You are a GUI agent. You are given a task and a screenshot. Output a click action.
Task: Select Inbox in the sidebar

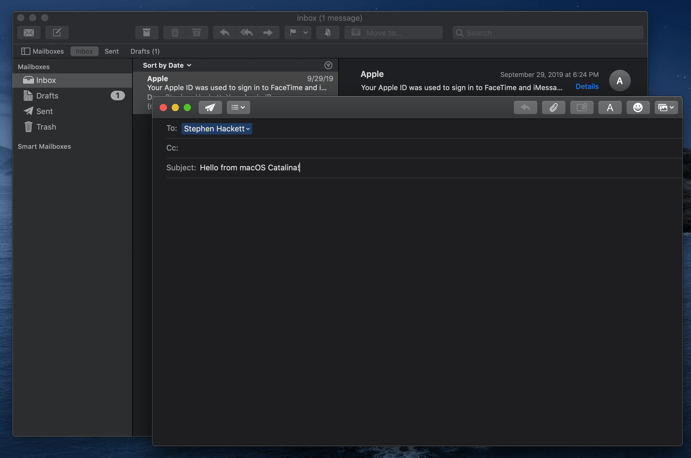pyautogui.click(x=72, y=80)
